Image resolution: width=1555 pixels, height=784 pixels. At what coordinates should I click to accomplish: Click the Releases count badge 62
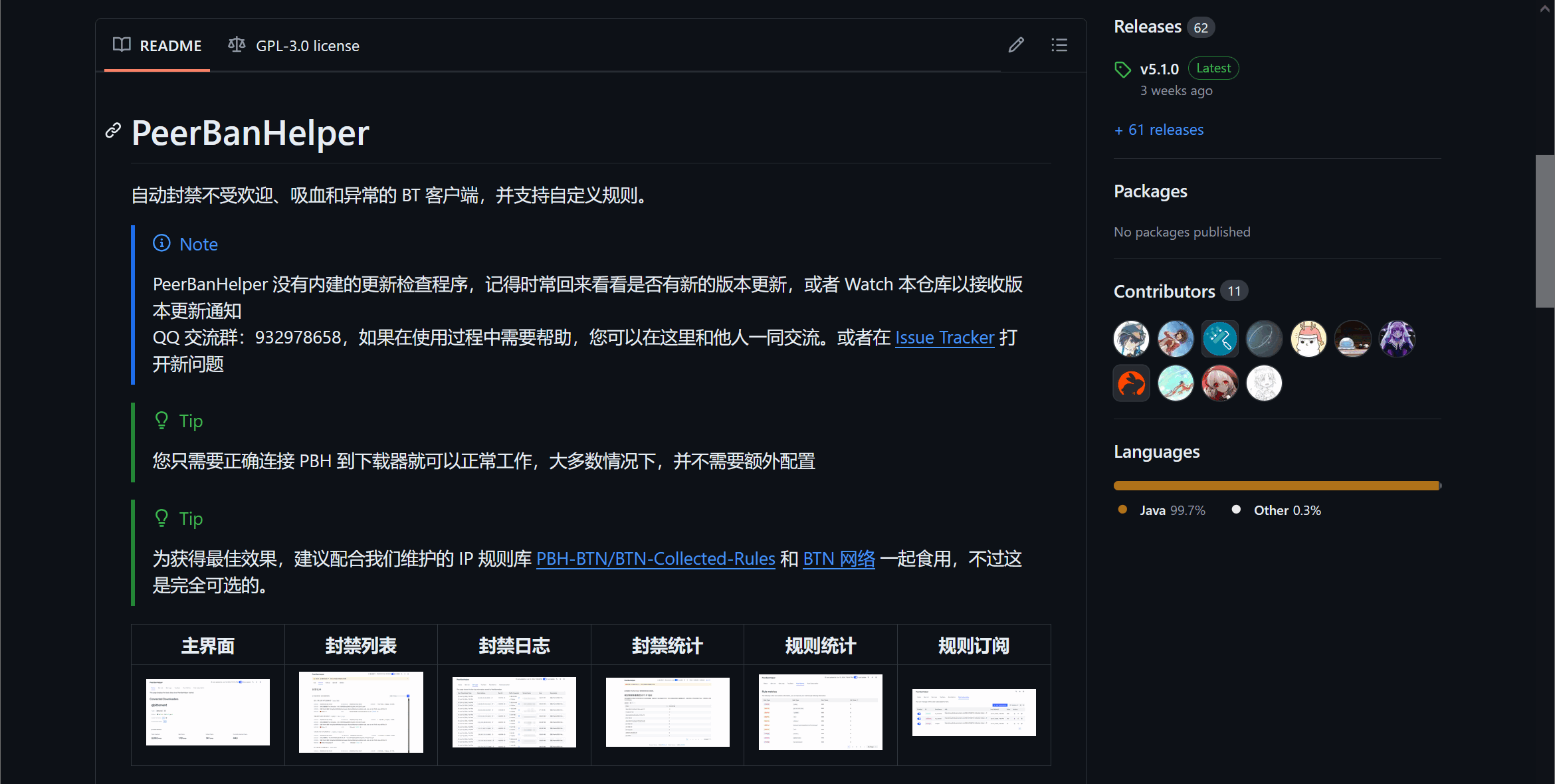click(x=1201, y=27)
